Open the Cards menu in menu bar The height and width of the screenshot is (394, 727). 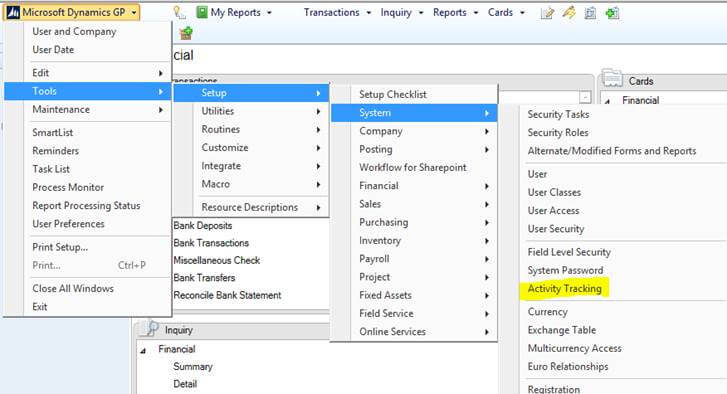[506, 13]
